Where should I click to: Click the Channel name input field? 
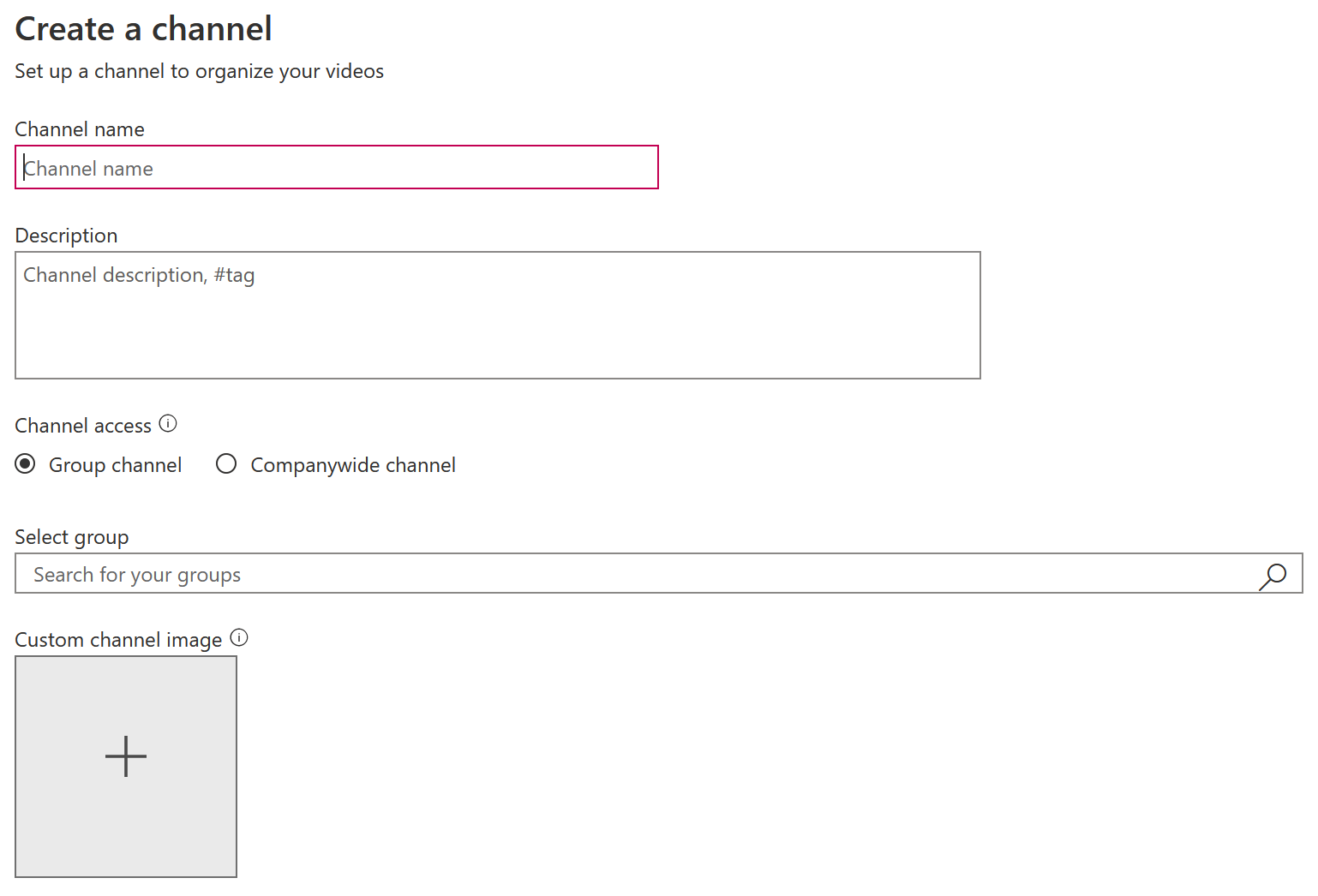coord(336,167)
